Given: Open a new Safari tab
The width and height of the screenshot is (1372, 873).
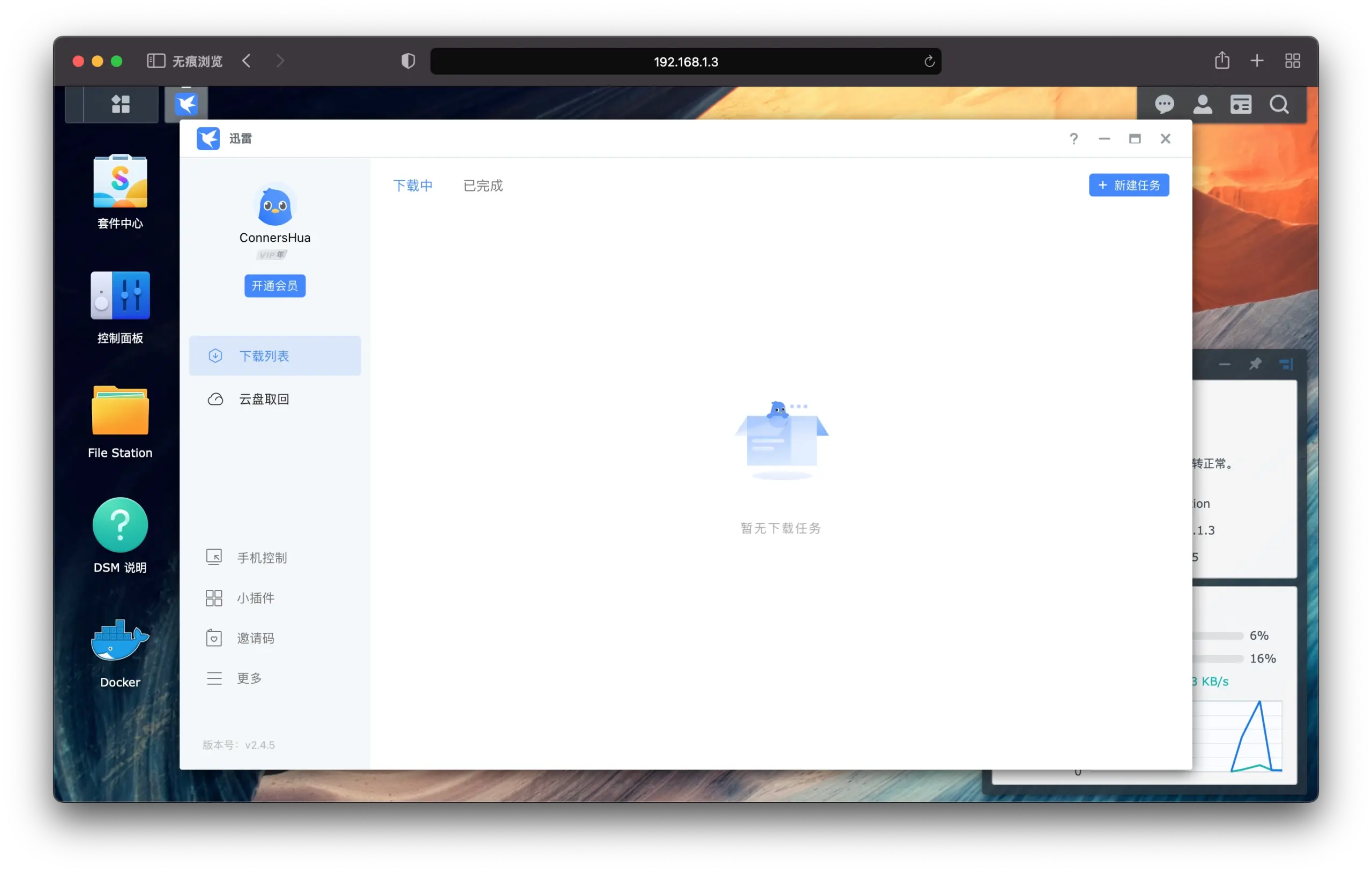Looking at the screenshot, I should (1256, 61).
